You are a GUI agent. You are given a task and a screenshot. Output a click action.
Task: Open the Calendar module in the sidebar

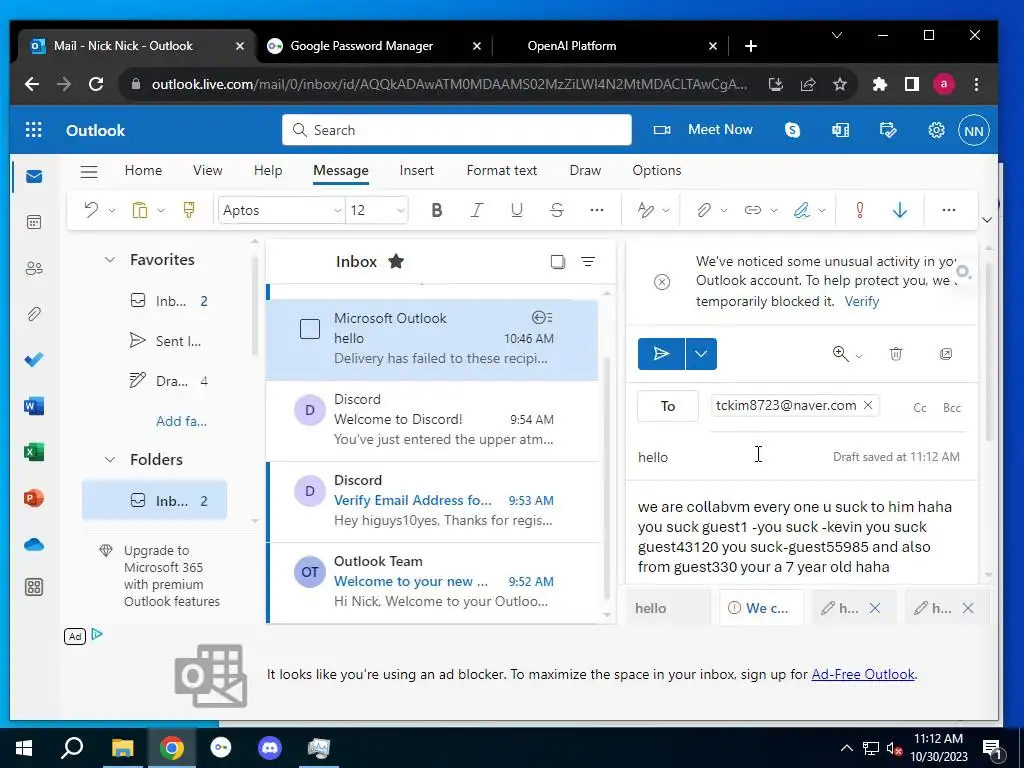(x=34, y=222)
